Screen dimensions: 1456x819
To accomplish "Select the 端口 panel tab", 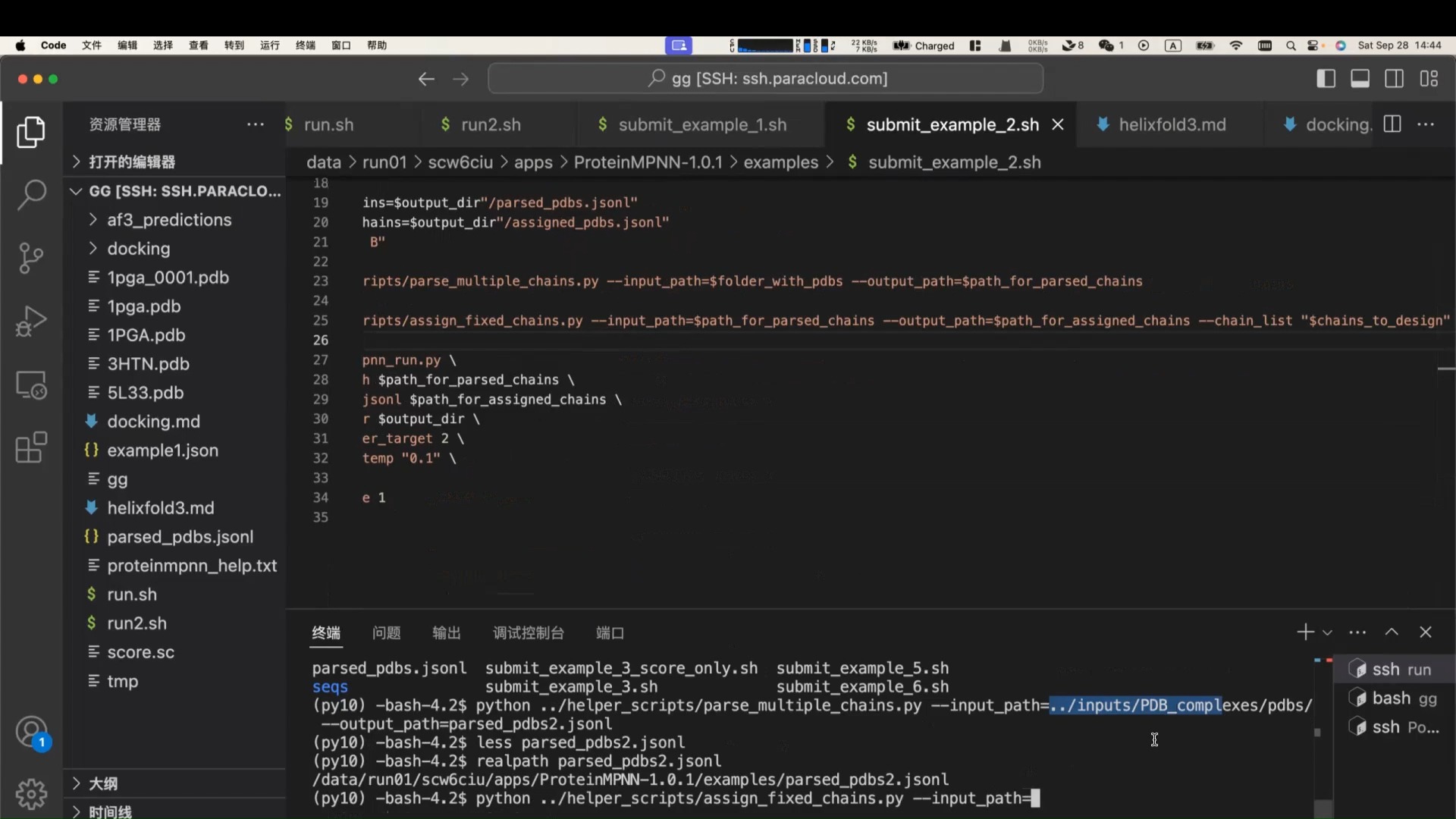I will tap(610, 632).
